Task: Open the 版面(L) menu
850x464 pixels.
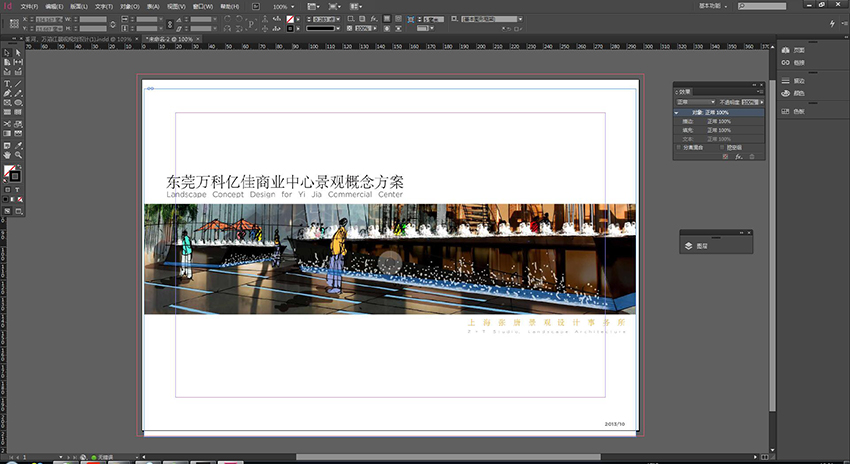Action: (x=79, y=7)
